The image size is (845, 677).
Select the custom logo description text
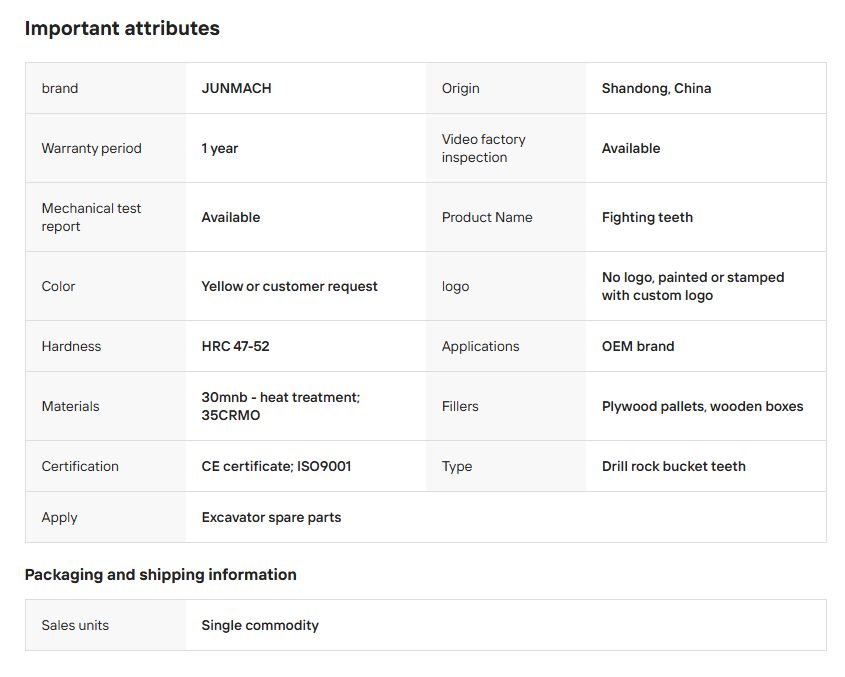coord(692,286)
